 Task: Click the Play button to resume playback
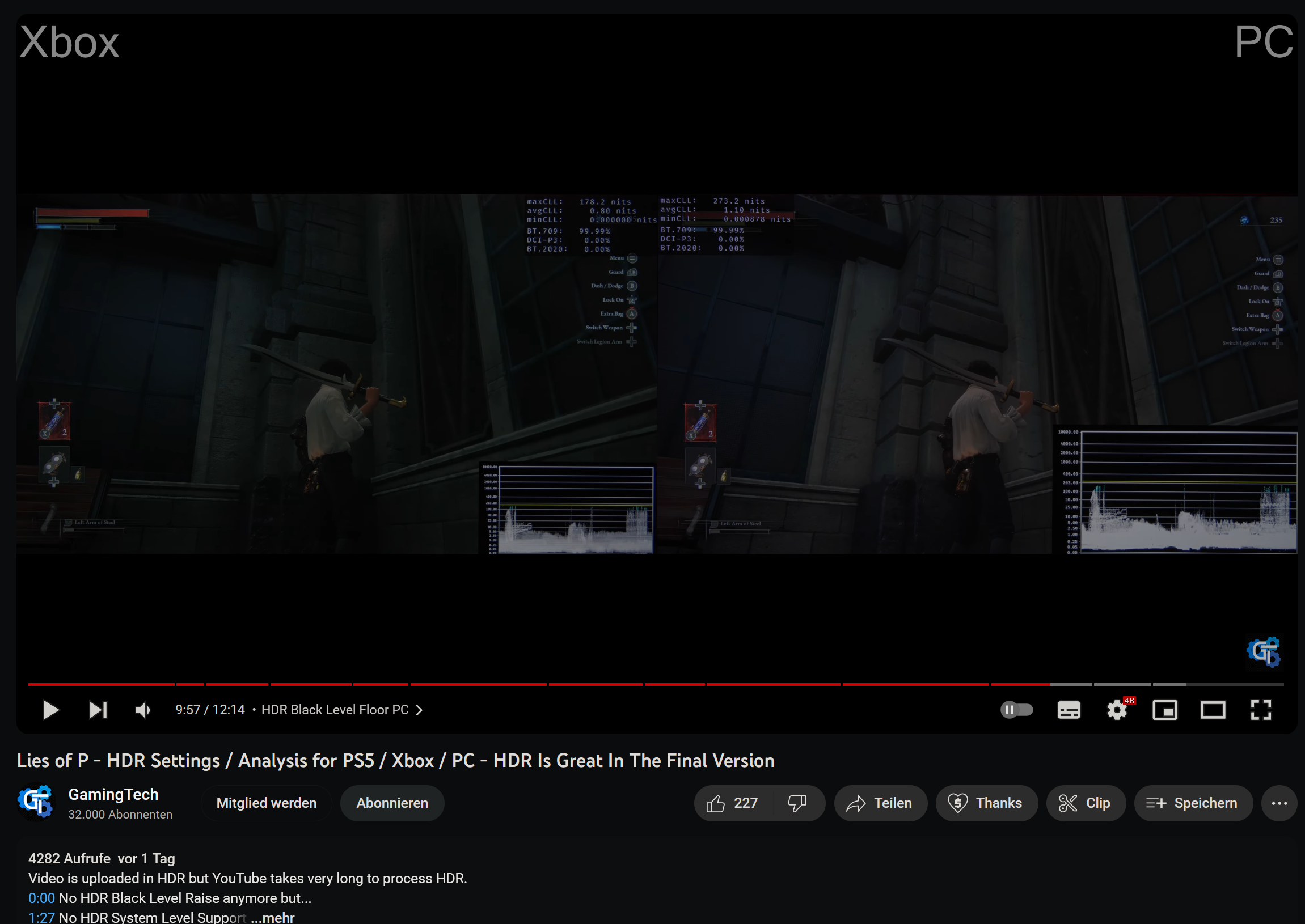point(50,710)
